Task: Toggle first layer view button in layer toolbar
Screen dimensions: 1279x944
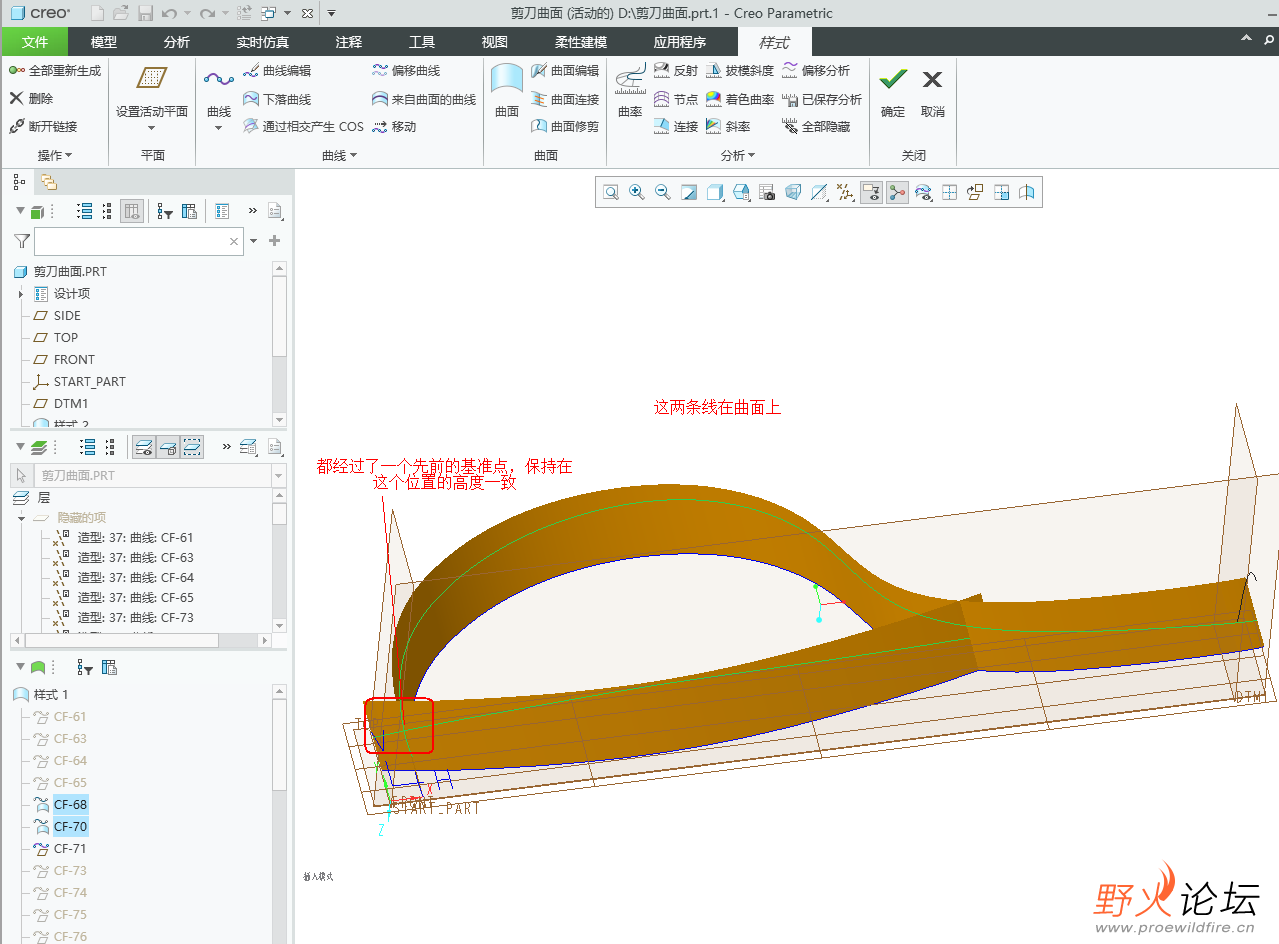Action: (144, 447)
